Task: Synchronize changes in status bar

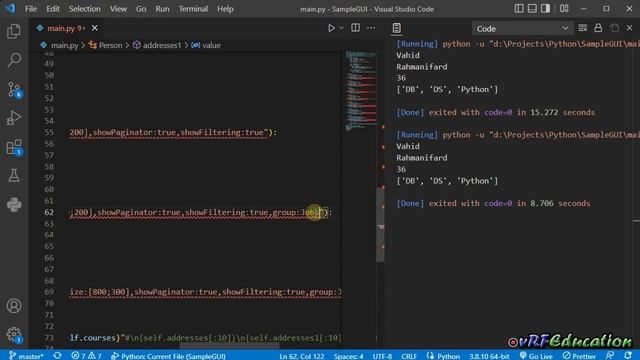Action: pyautogui.click(x=57, y=356)
